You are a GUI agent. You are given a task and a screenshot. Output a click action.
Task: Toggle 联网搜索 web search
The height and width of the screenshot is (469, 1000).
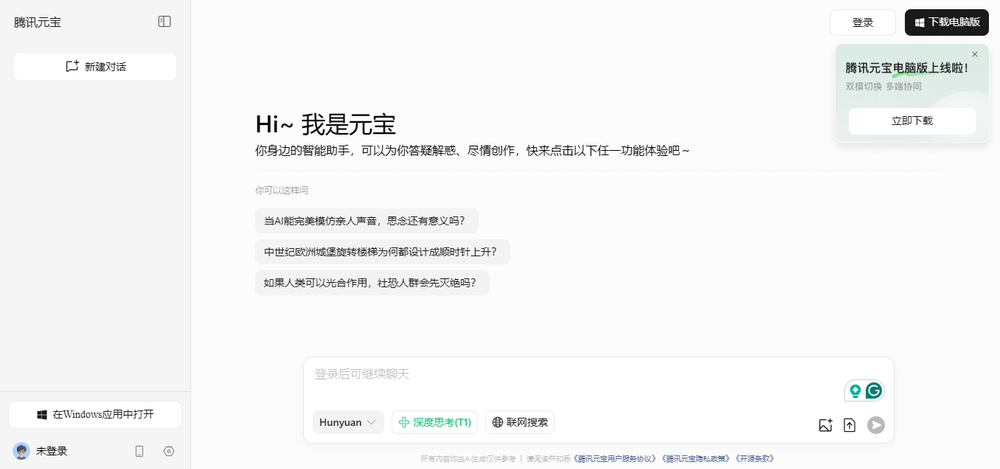pyautogui.click(x=520, y=422)
